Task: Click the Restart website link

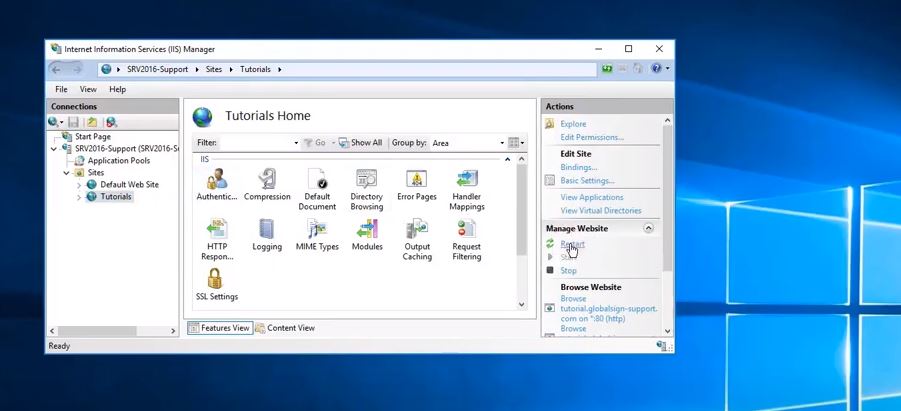Action: tap(572, 244)
